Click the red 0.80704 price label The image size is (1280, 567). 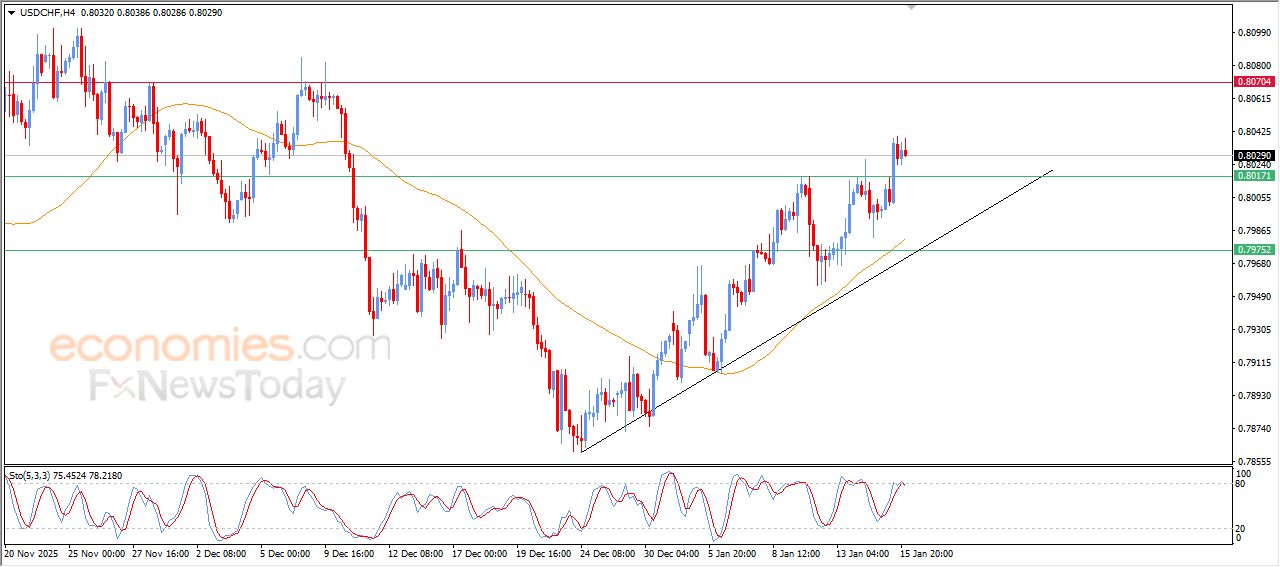pos(1253,82)
